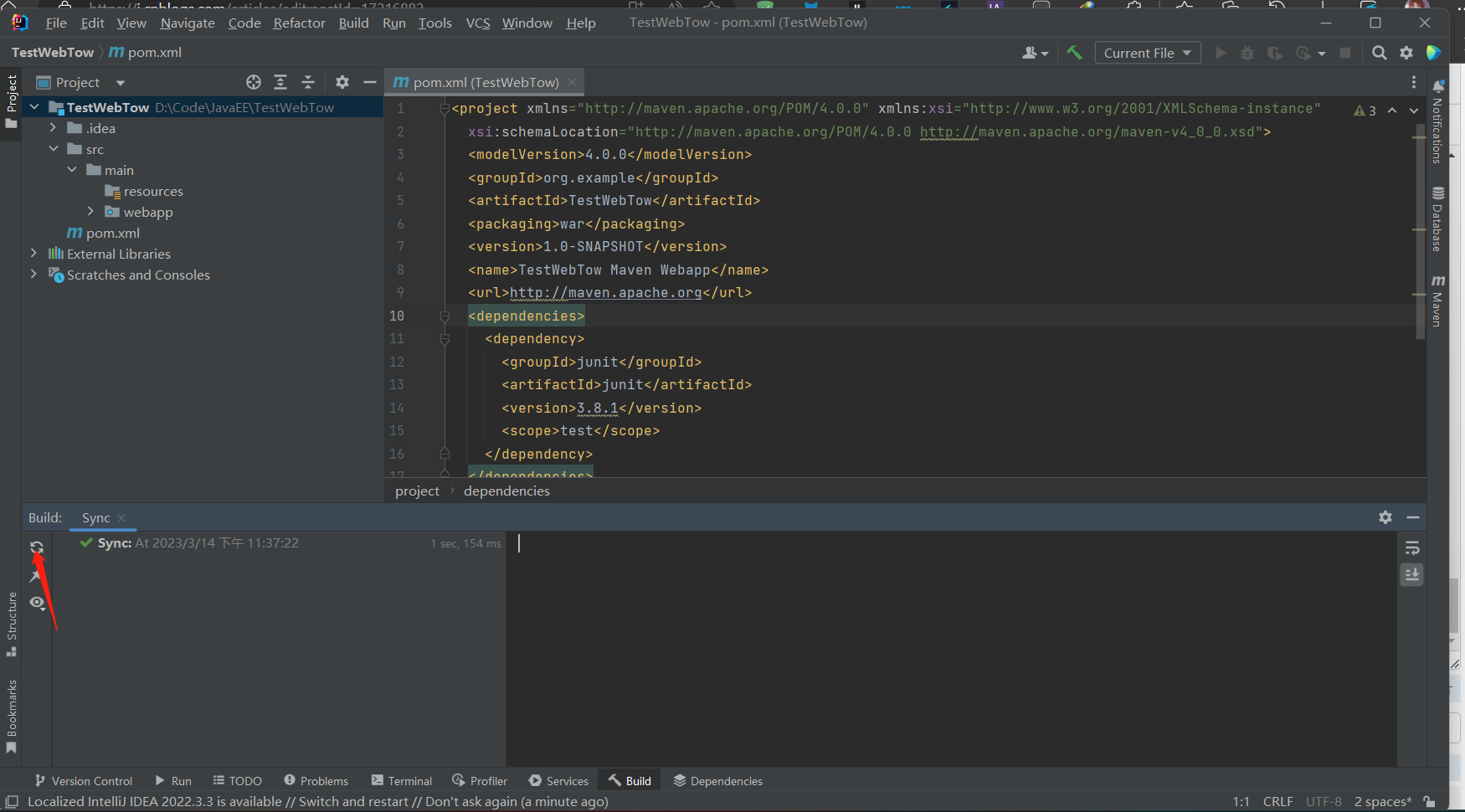Screen dimensions: 1465x812
Task: Select pom.xml in the project tree
Action: point(112,233)
